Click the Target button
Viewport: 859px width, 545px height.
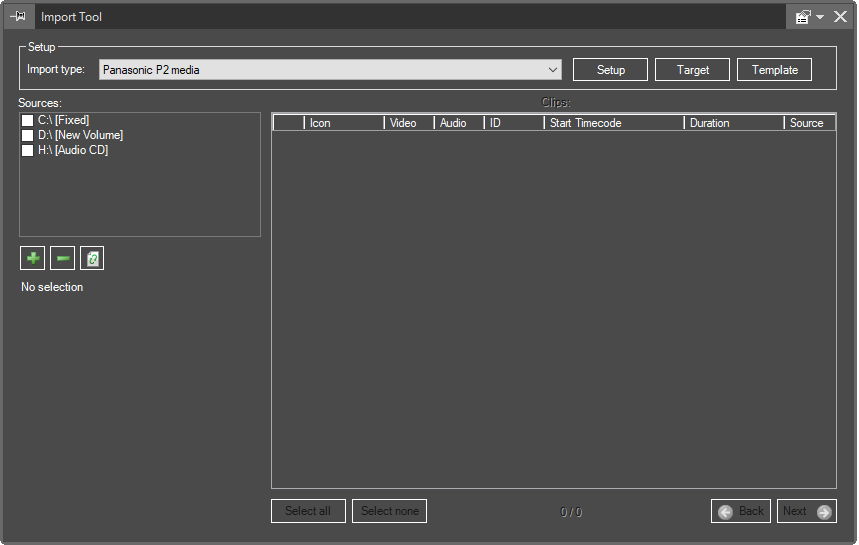click(692, 70)
